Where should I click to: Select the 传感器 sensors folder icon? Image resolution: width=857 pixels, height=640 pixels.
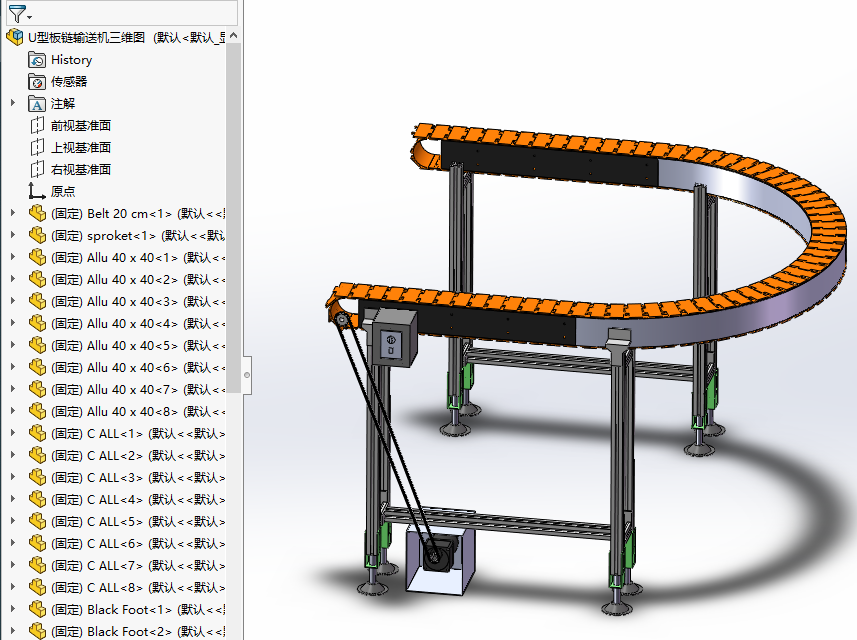pyautogui.click(x=37, y=81)
